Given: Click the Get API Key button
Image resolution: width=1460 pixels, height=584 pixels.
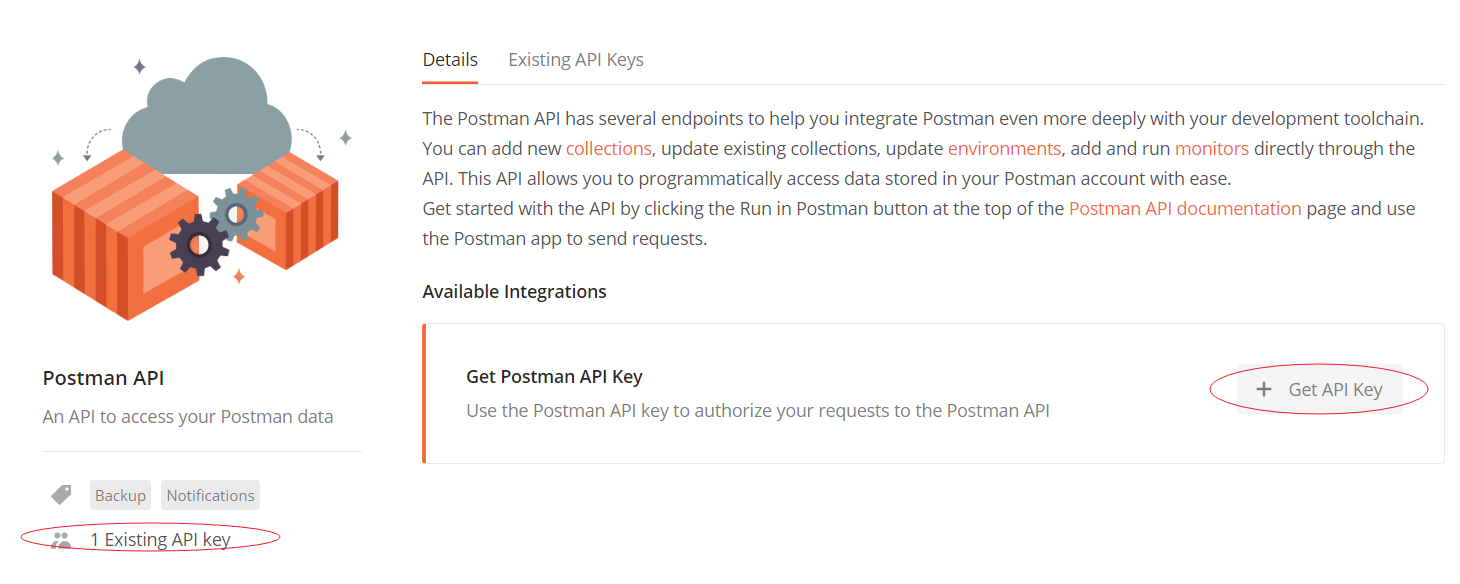Looking at the screenshot, I should click(1319, 389).
